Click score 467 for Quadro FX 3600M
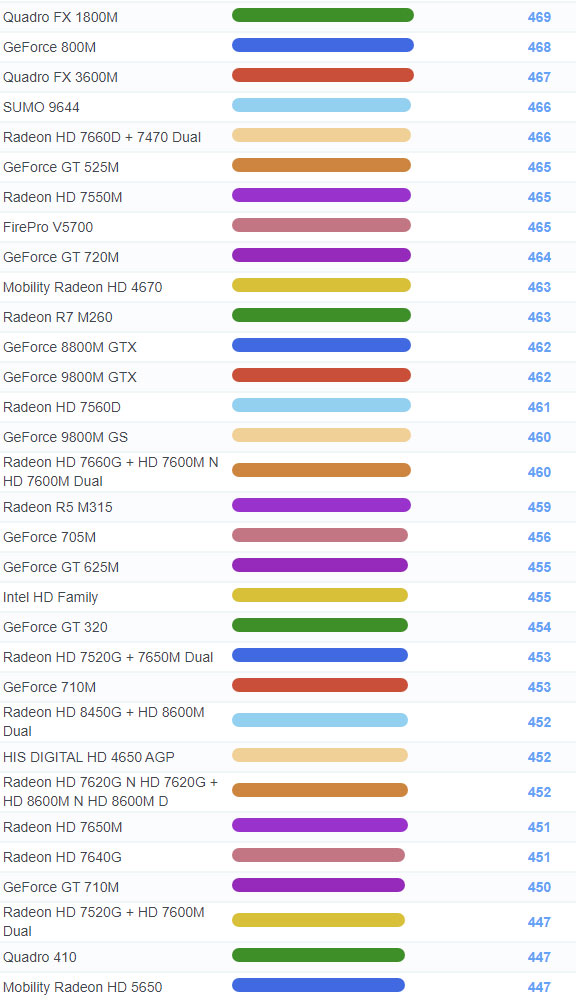Viewport: 576px width, 1000px height. 539,77
